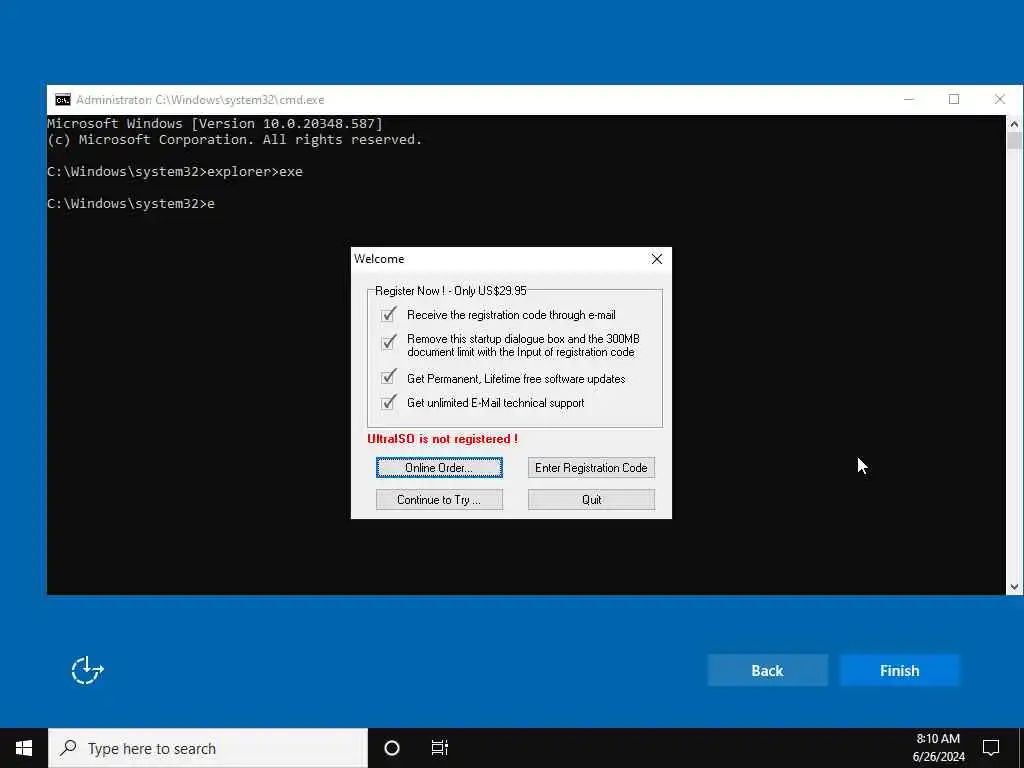1024x768 pixels.
Task: Click the Type here to search box
Action: click(x=208, y=748)
